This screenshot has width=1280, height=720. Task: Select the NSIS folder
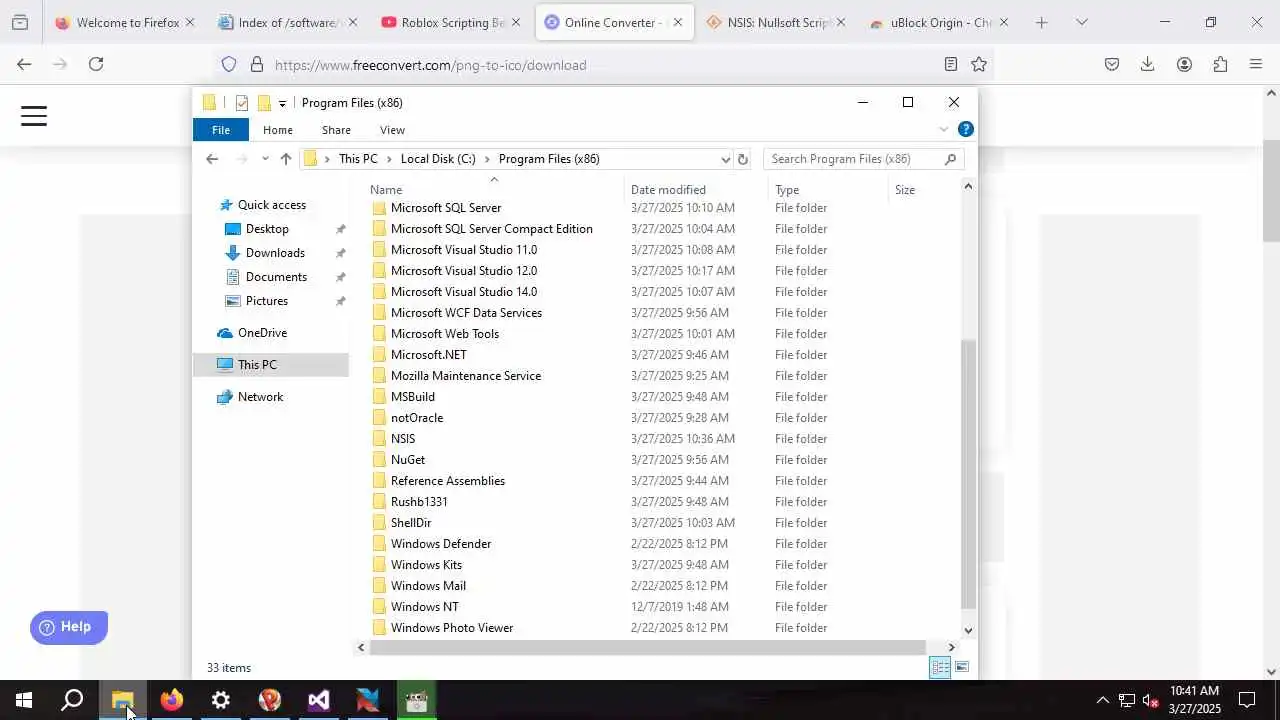pyautogui.click(x=403, y=439)
